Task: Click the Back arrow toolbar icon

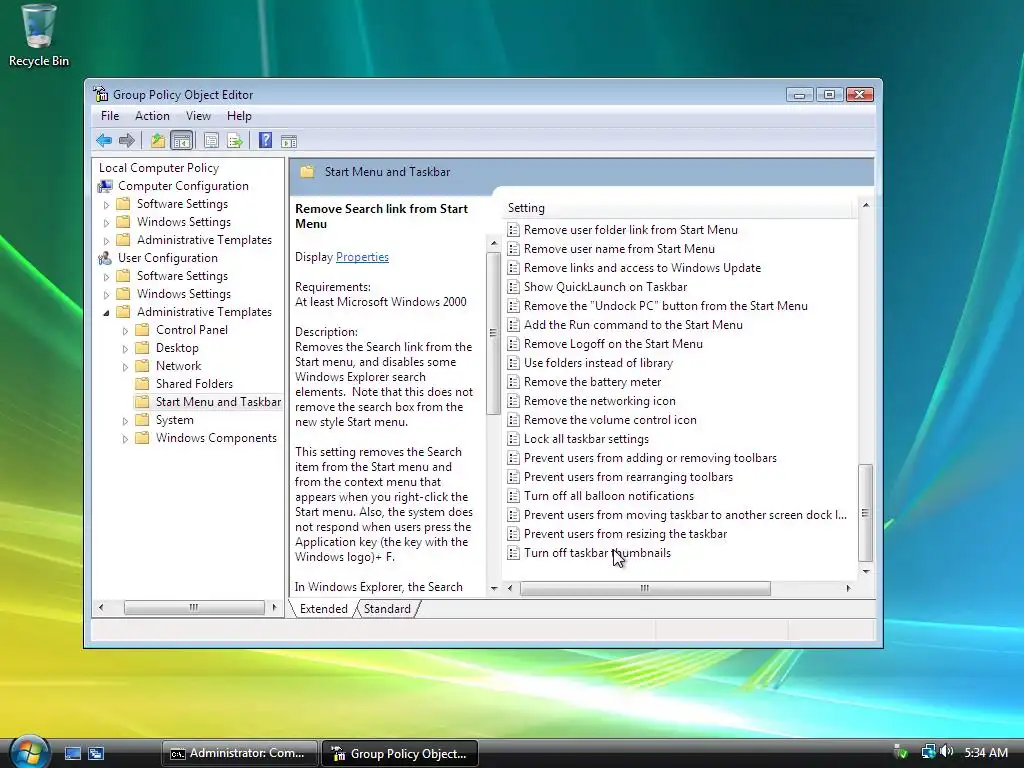Action: [104, 140]
